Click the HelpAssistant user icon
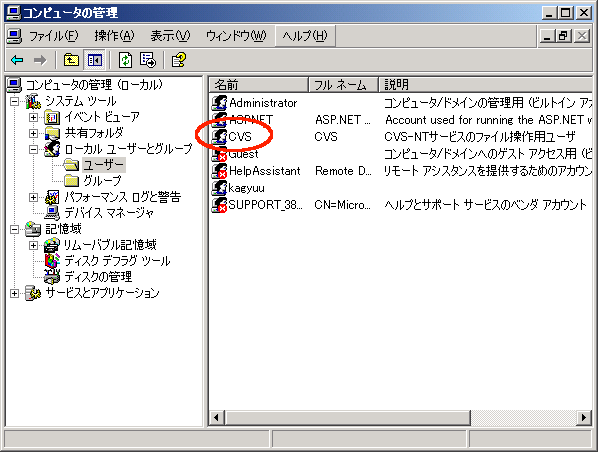The width and height of the screenshot is (598, 452). pyautogui.click(x=219, y=171)
